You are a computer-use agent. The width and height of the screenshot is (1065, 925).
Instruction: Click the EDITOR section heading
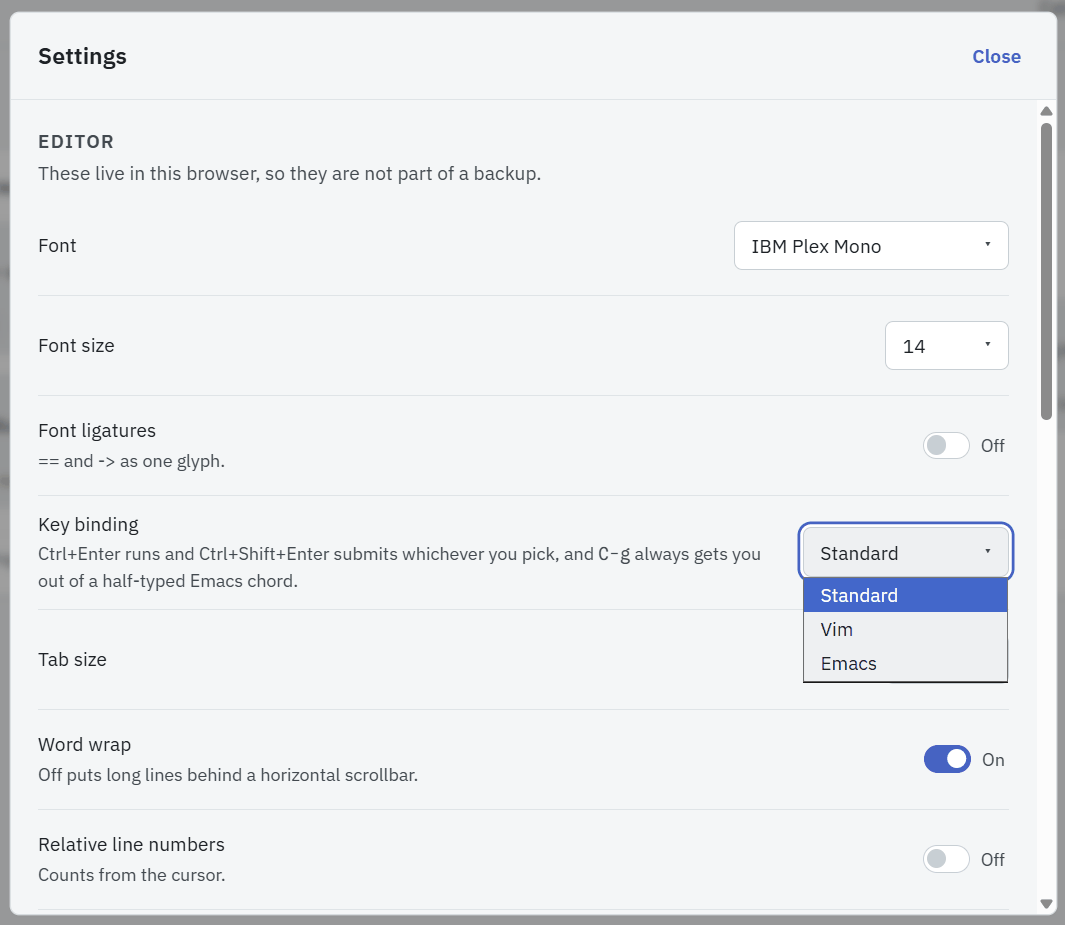(76, 142)
